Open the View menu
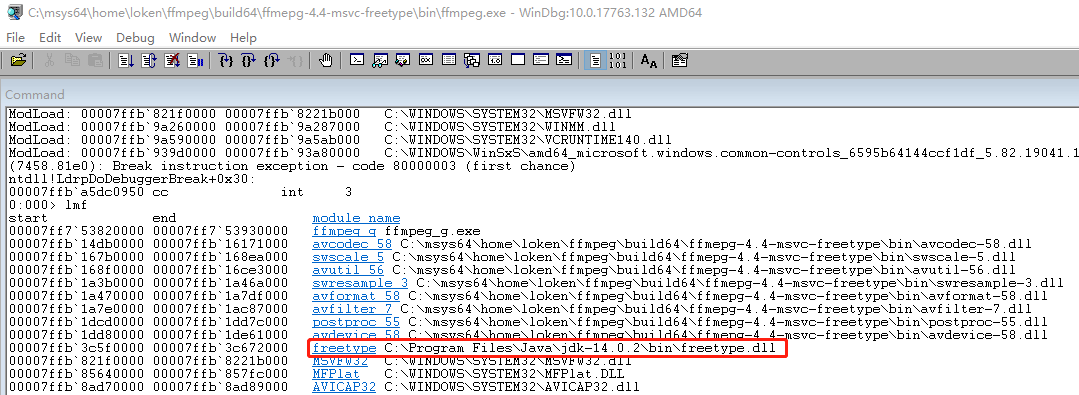Viewport: 1079px width, 395px height. coord(88,37)
